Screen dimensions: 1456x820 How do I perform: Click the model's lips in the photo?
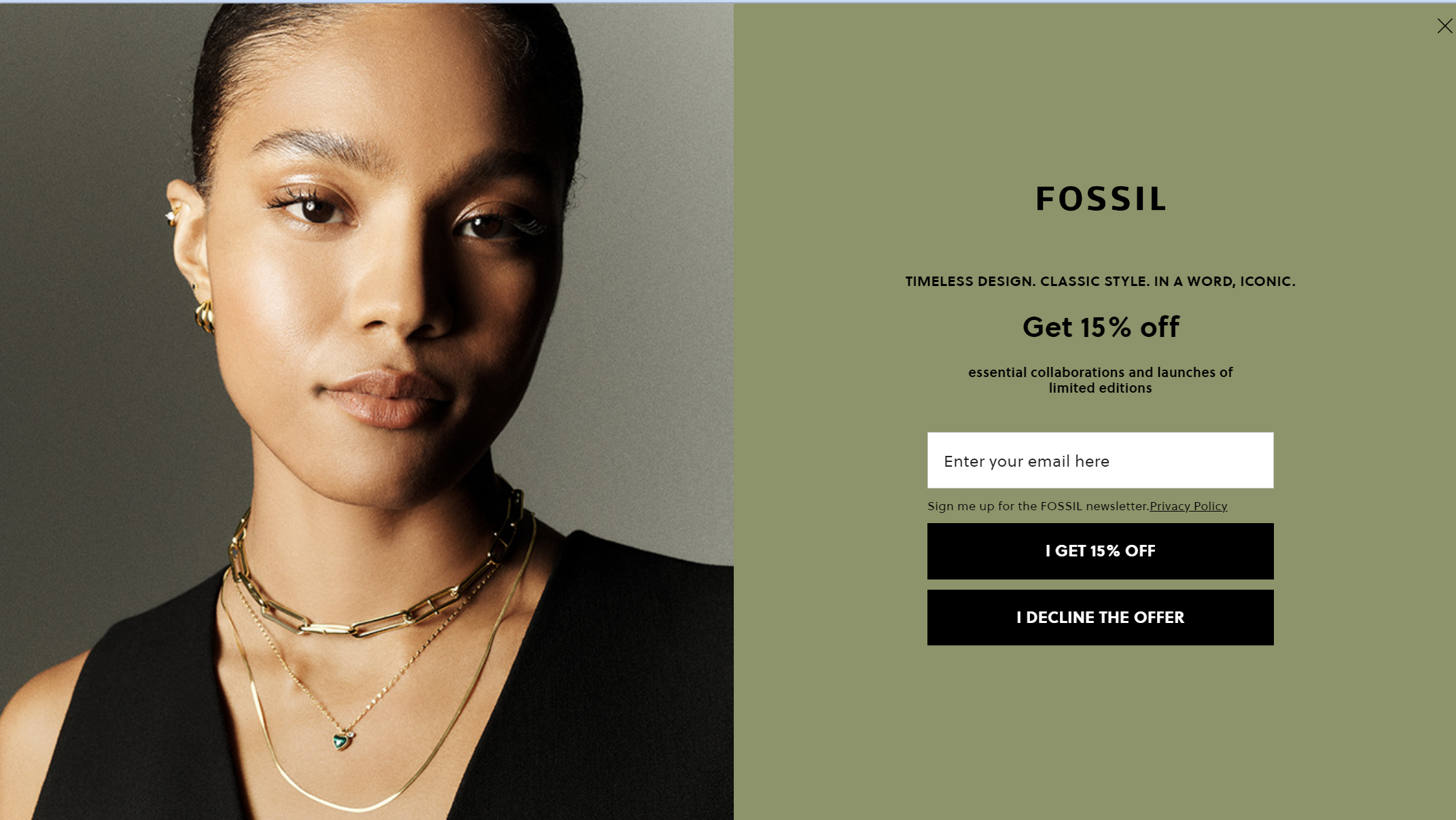pos(387,399)
